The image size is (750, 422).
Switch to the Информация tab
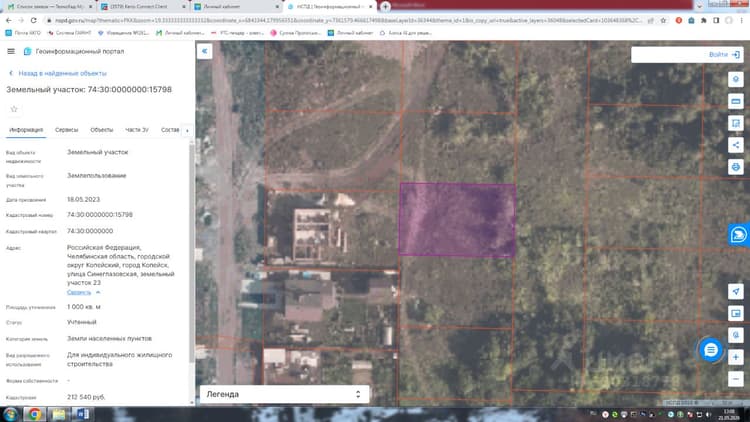point(26,130)
